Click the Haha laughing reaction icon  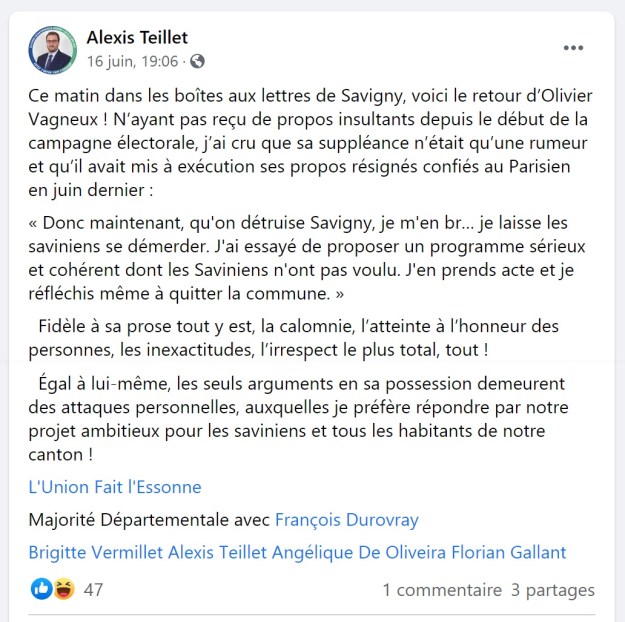click(63, 589)
